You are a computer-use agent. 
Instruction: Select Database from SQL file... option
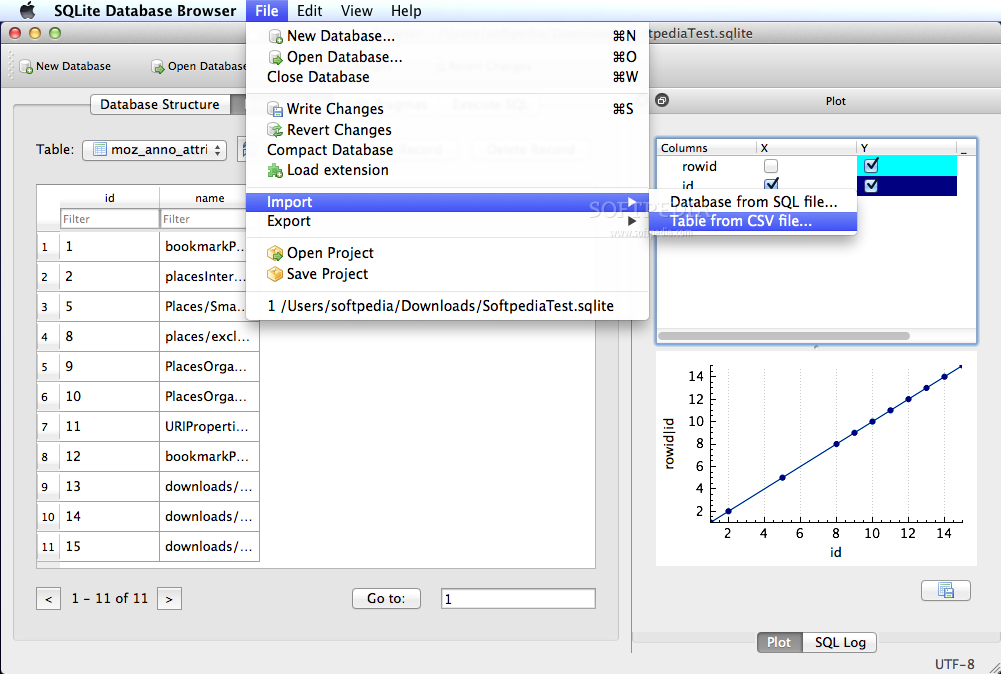(x=753, y=202)
